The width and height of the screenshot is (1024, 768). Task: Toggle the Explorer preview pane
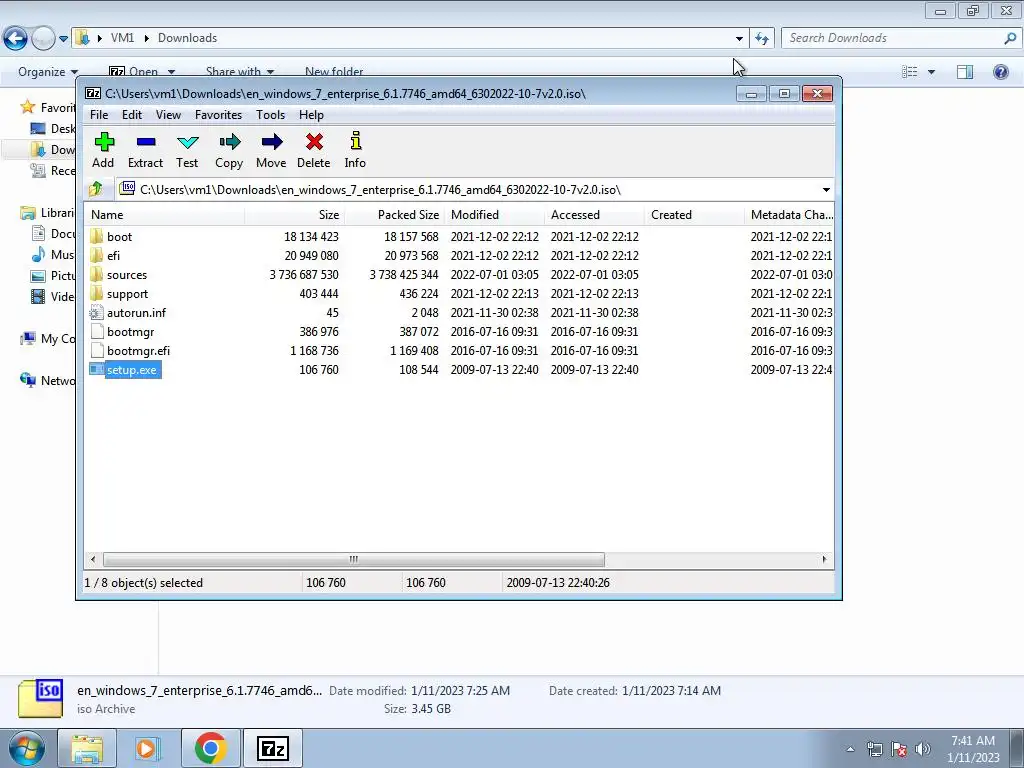[965, 72]
